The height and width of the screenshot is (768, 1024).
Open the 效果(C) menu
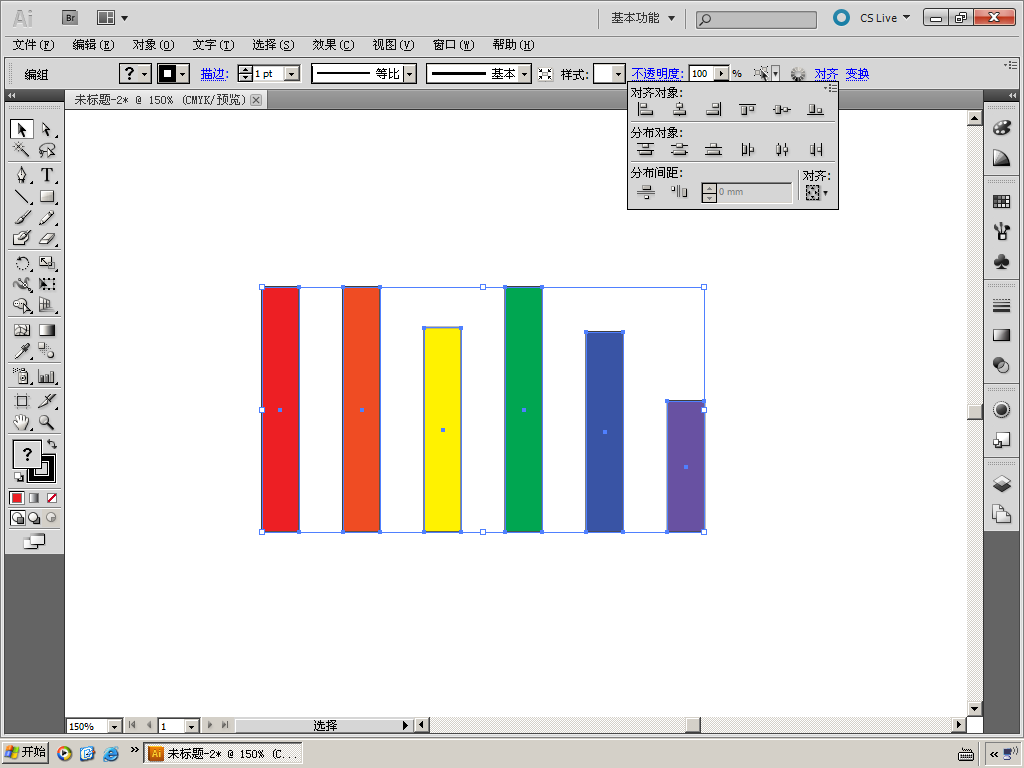(333, 44)
